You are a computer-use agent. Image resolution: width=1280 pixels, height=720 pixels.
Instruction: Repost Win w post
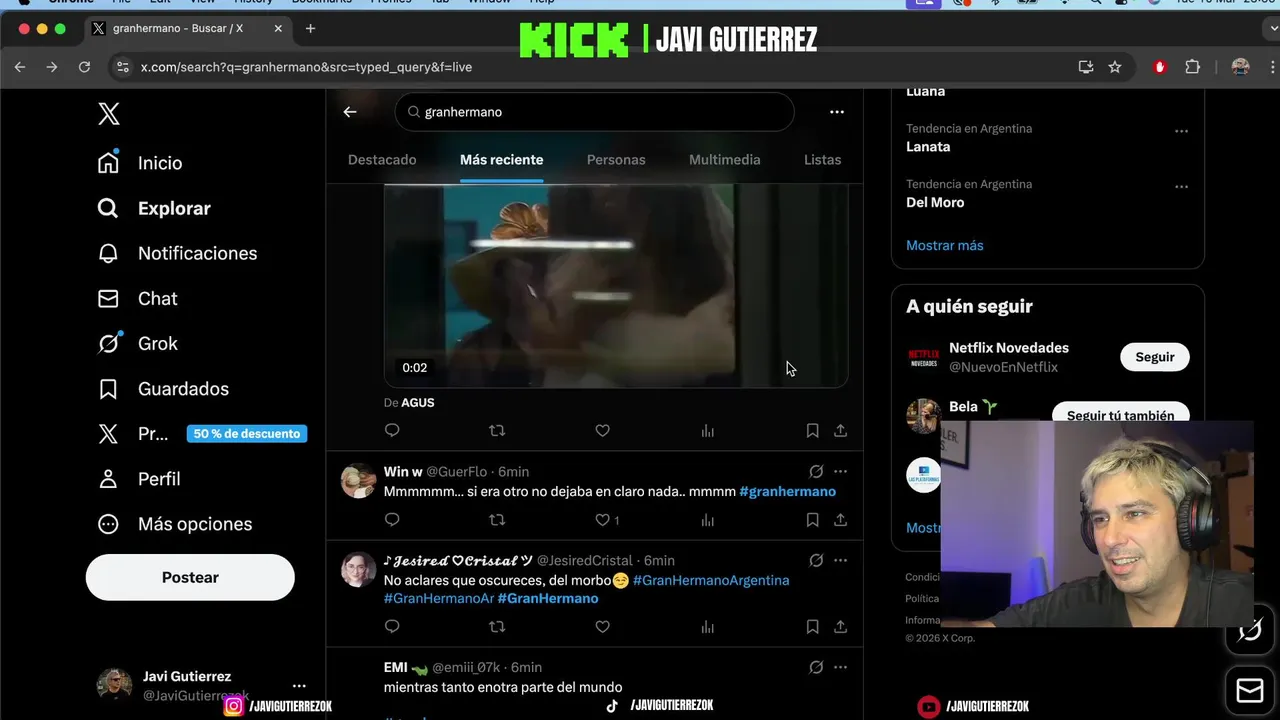(497, 520)
